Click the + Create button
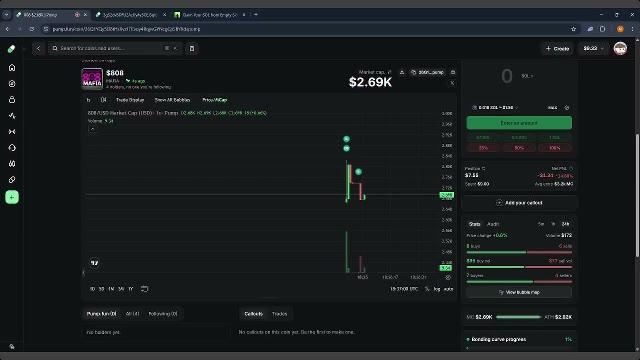The image size is (640, 360). tap(558, 49)
